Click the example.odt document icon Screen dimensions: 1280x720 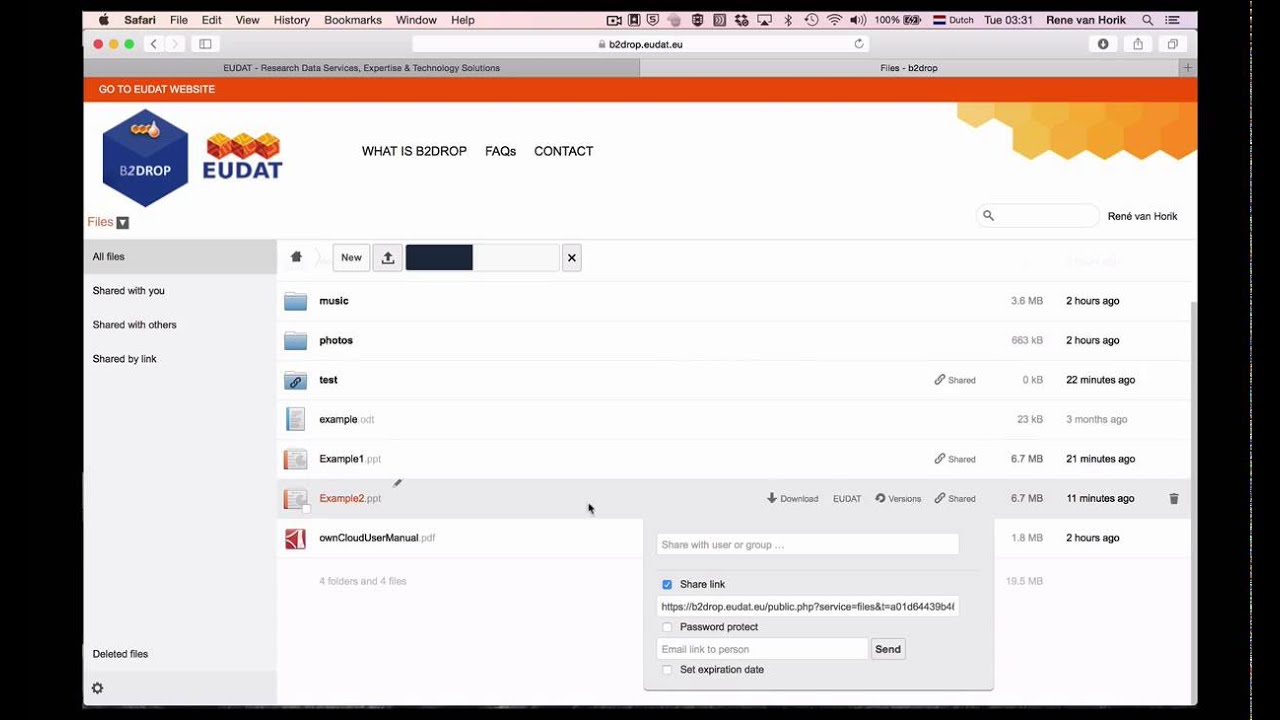pos(295,420)
